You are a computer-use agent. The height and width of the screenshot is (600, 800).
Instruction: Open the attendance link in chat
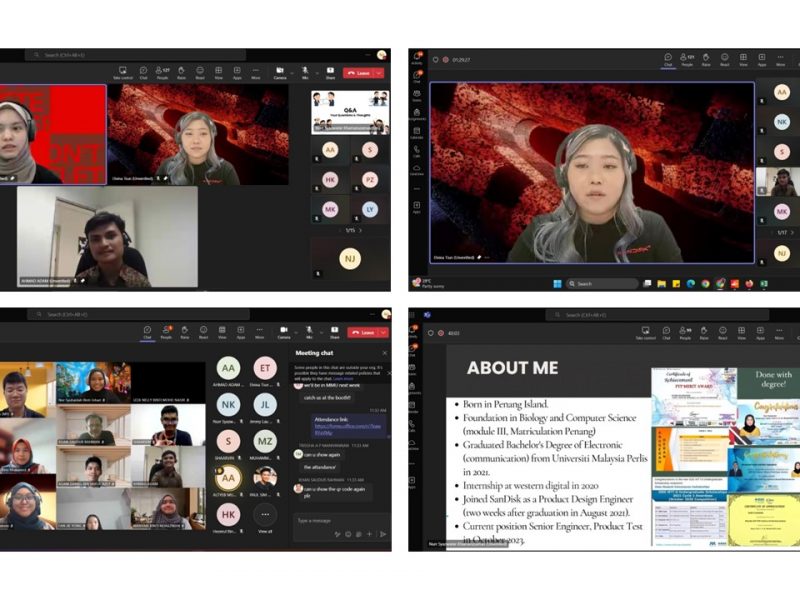347,429
